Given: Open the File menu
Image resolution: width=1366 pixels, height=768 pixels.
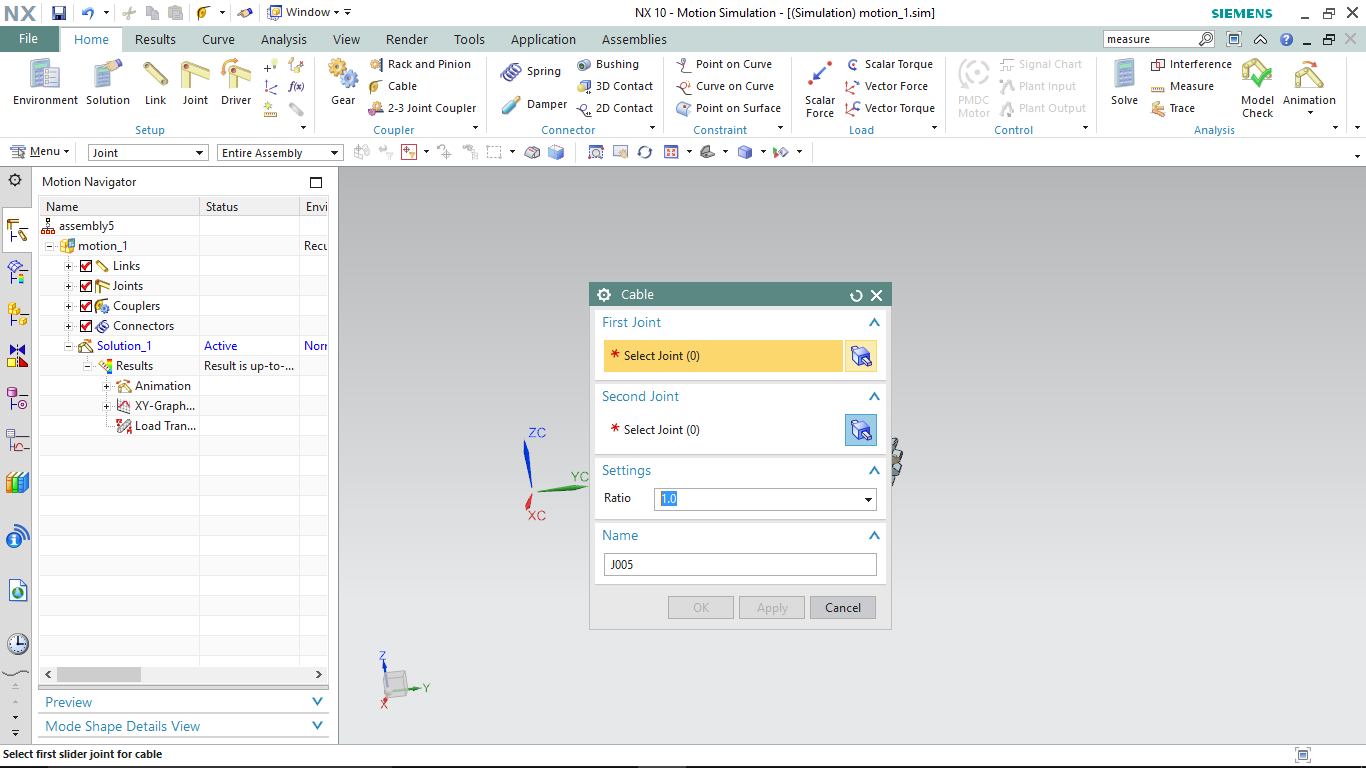Looking at the screenshot, I should [x=29, y=39].
